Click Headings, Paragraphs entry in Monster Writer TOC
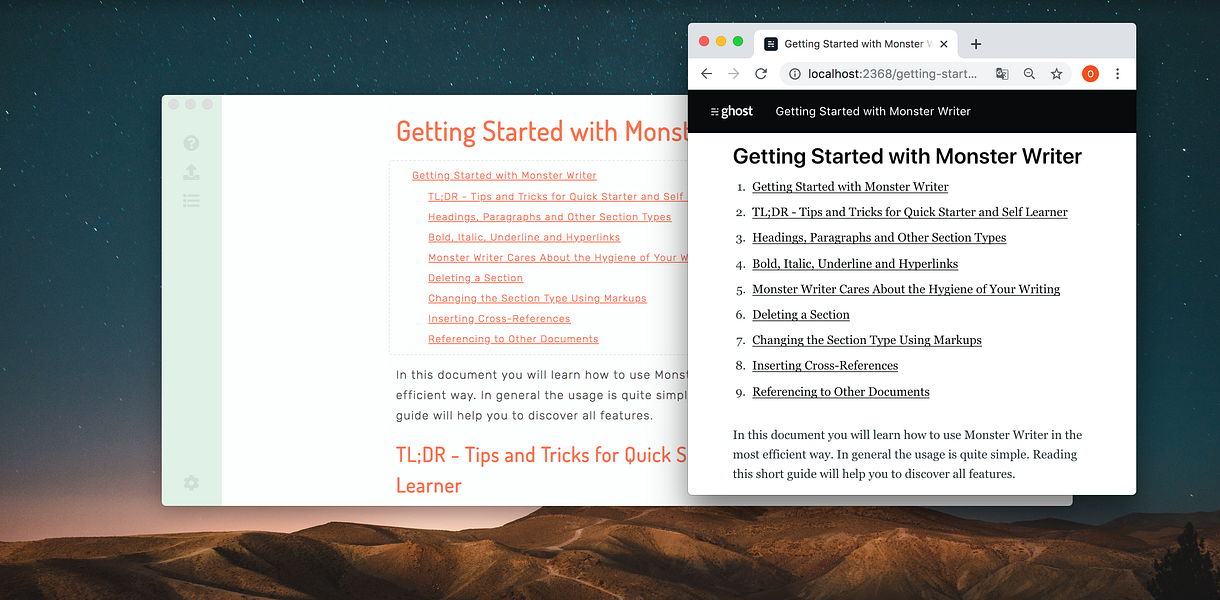This screenshot has width=1220, height=600. (x=550, y=217)
